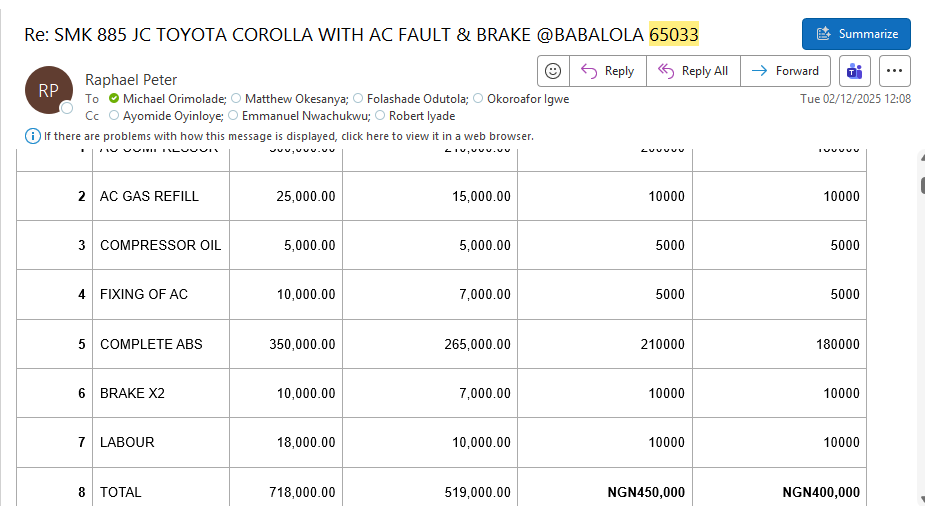The image size is (925, 506).
Task: Open Robert Iyade contact card
Action: 422,116
